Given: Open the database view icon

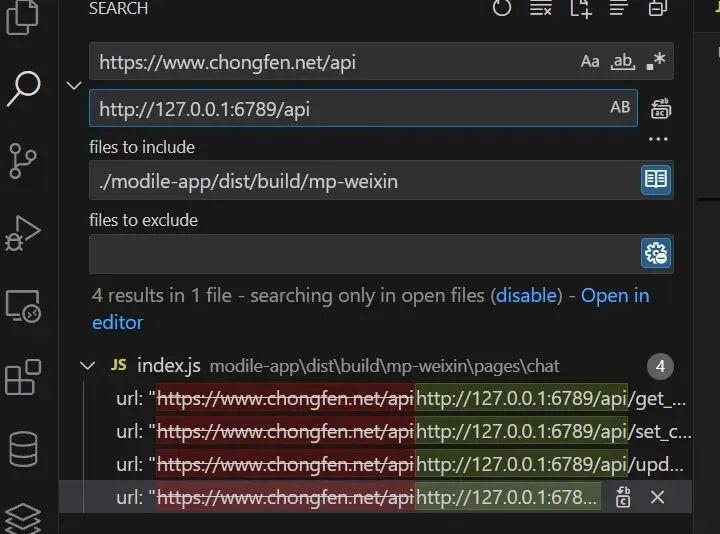Looking at the screenshot, I should pos(23,449).
